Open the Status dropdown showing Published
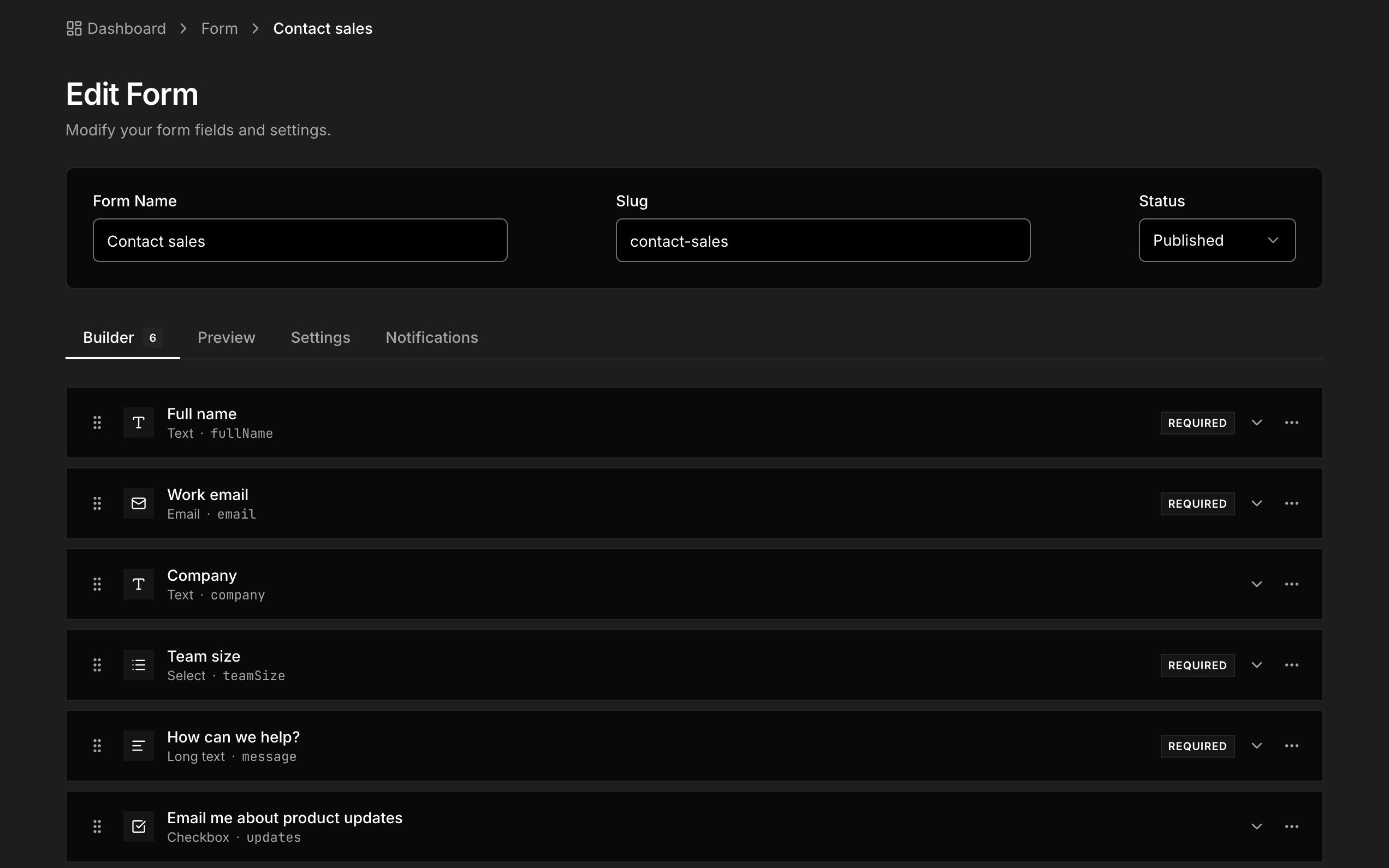Image resolution: width=1389 pixels, height=868 pixels. point(1217,241)
